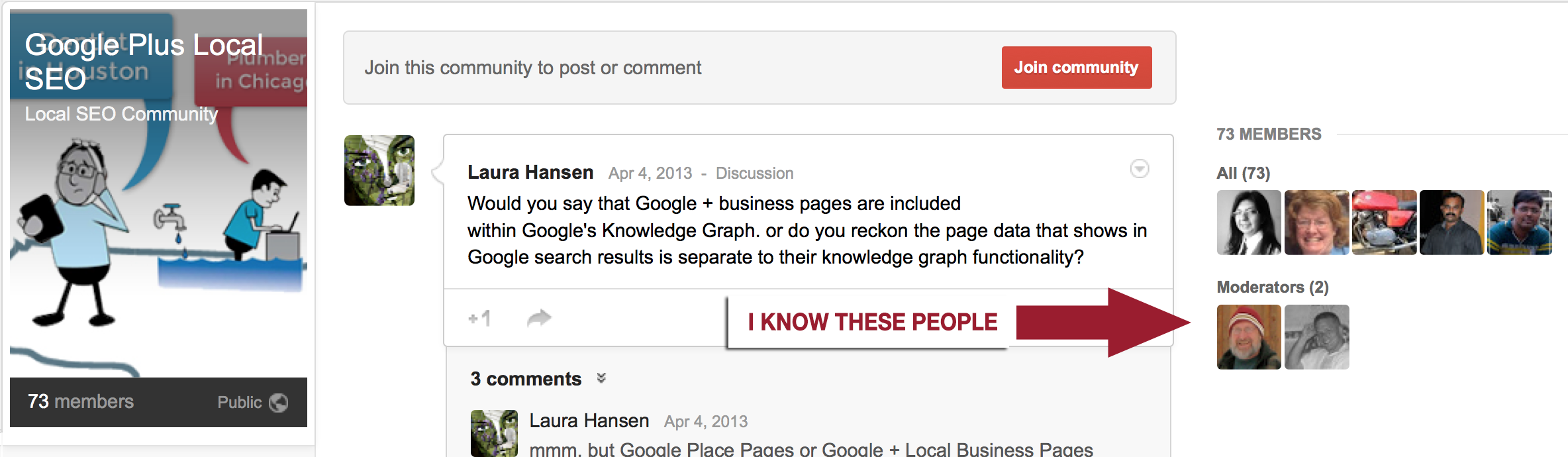Click Laura Hansen's name in the comment
Image resolution: width=1568 pixels, height=457 pixels.
click(589, 421)
